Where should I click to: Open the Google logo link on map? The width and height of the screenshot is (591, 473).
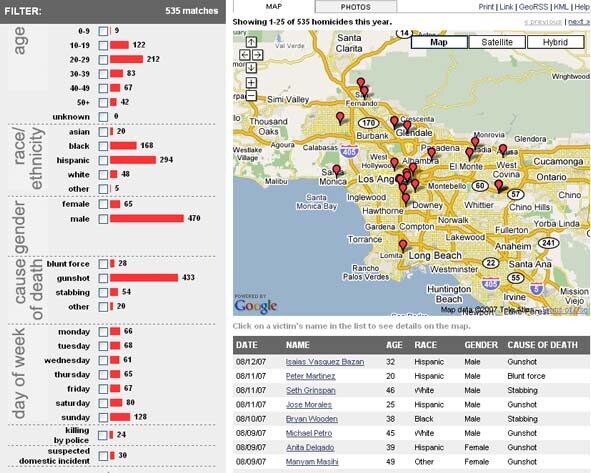(256, 306)
